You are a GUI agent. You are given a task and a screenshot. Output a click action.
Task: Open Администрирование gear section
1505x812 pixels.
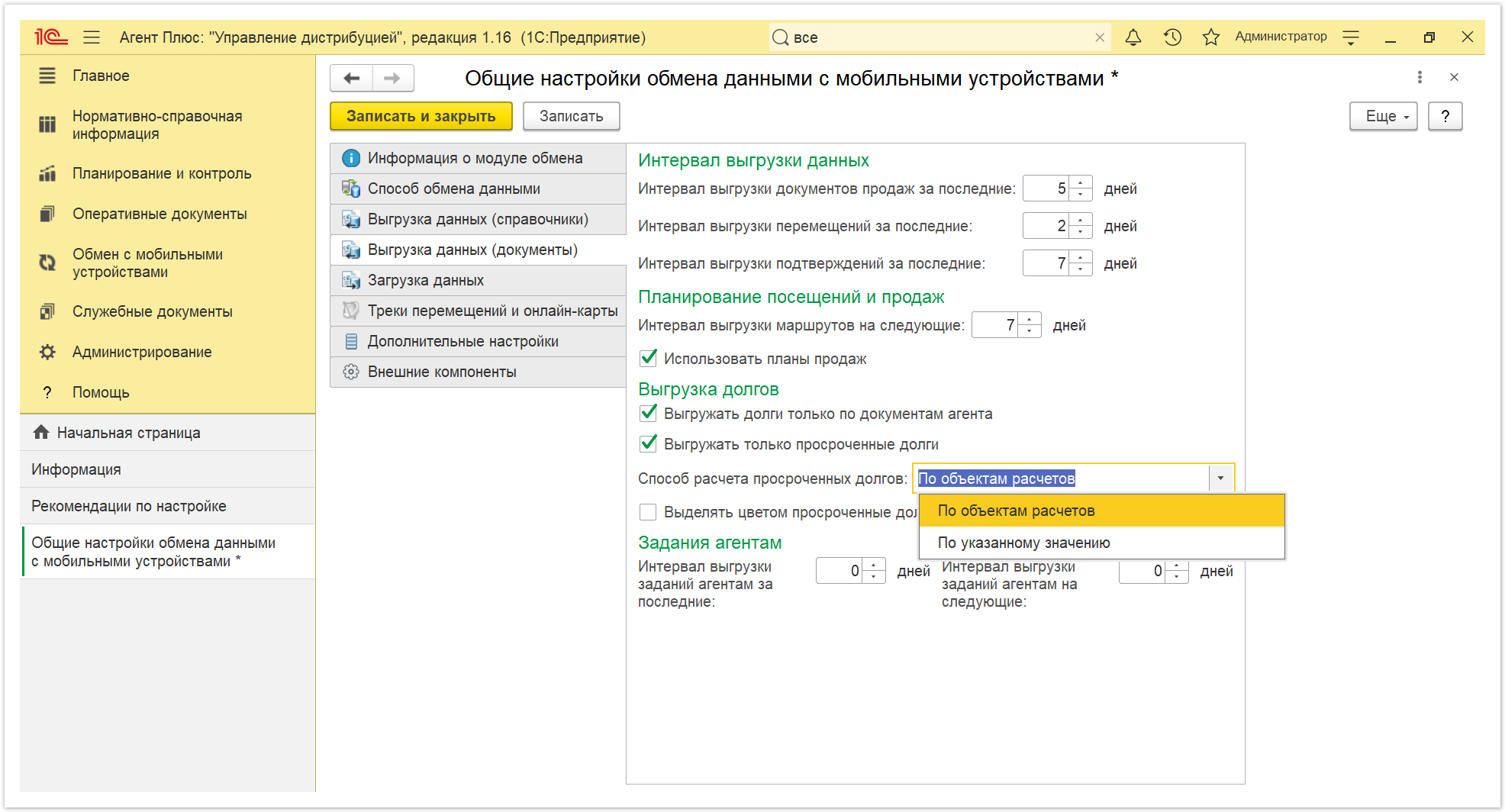(167, 352)
